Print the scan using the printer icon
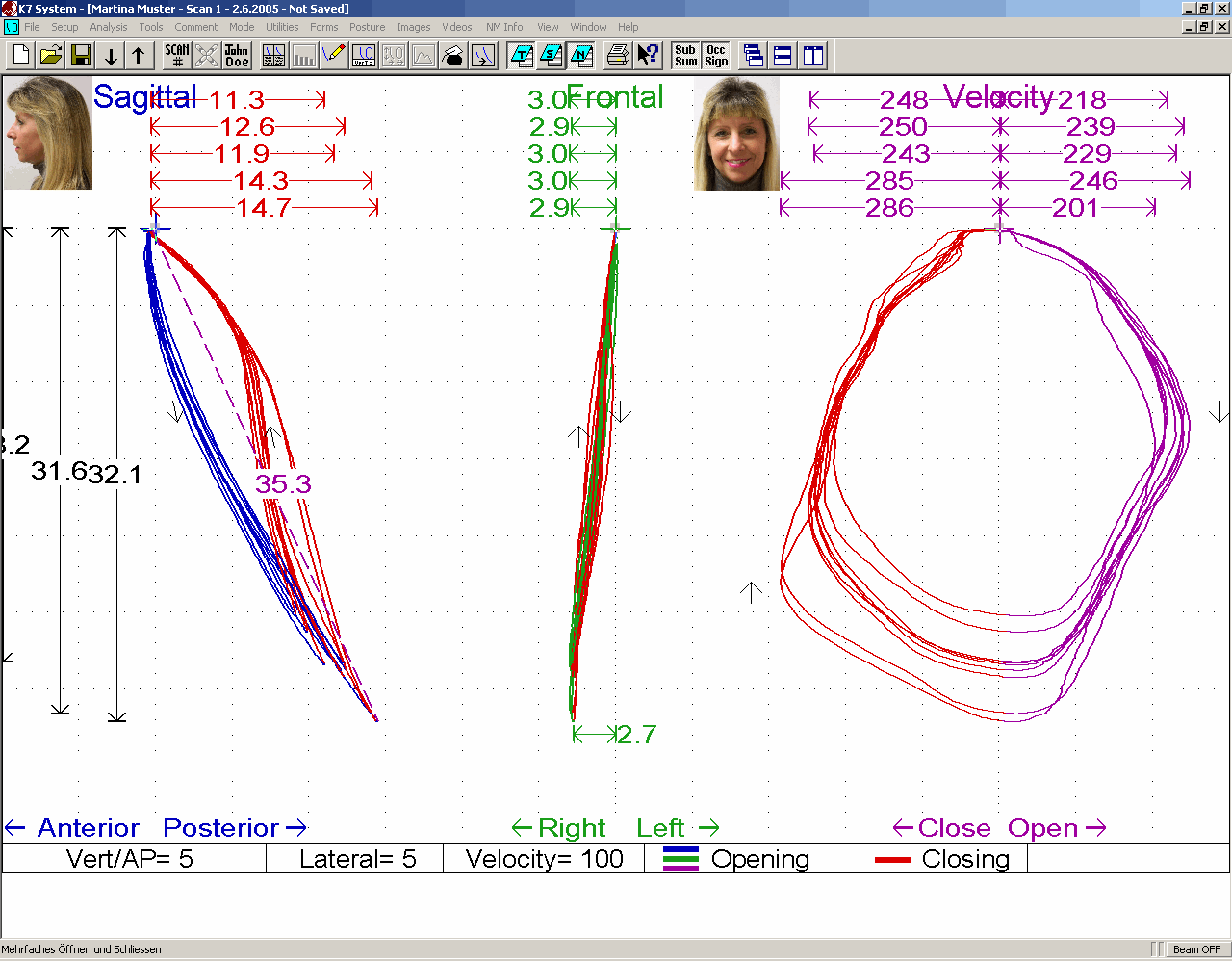Viewport: 1232px width, 961px height. 618,56
